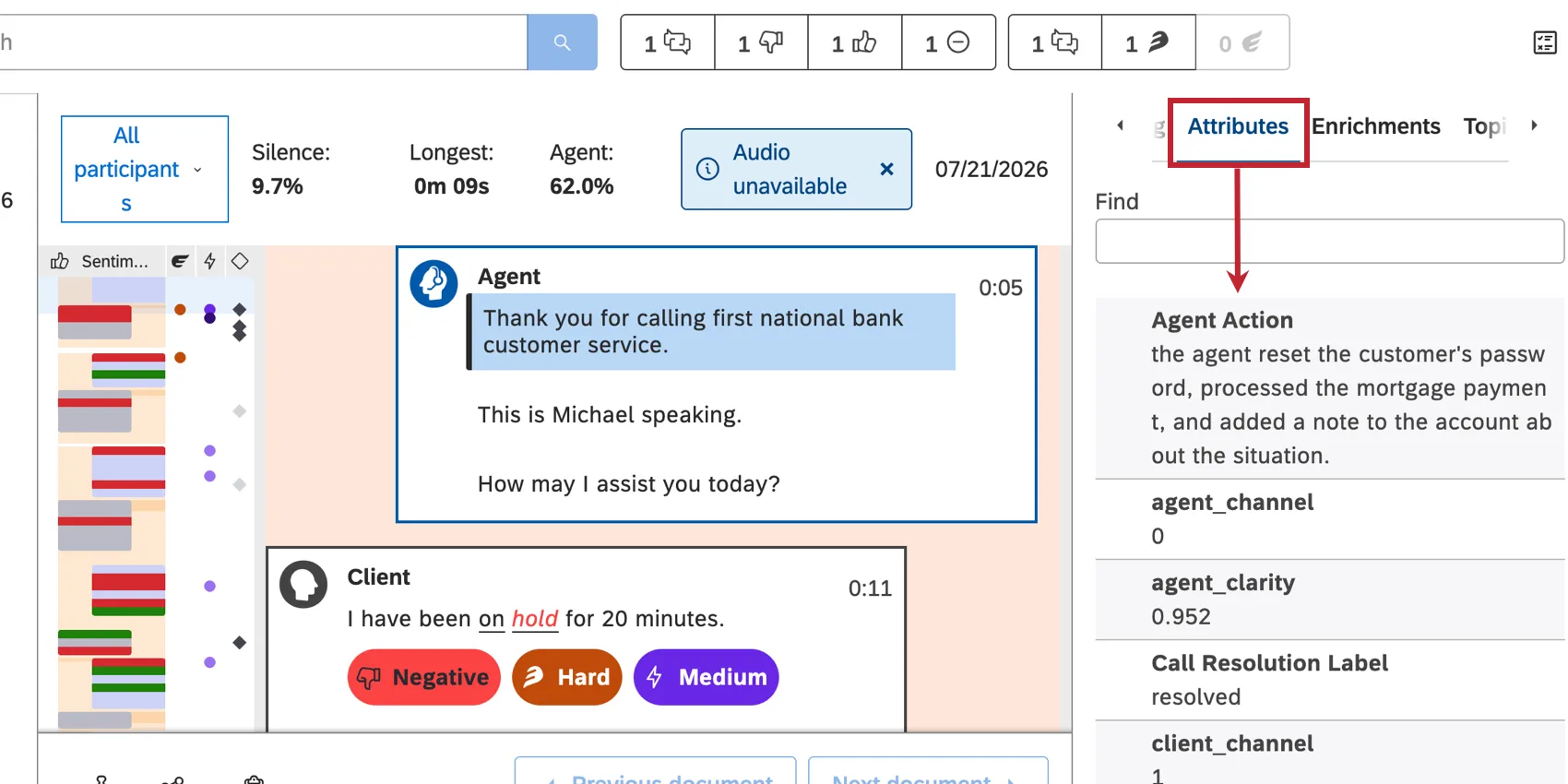The image size is (1568, 784).
Task: Click the thumbs-up Sentiment column icon
Action: [60, 261]
